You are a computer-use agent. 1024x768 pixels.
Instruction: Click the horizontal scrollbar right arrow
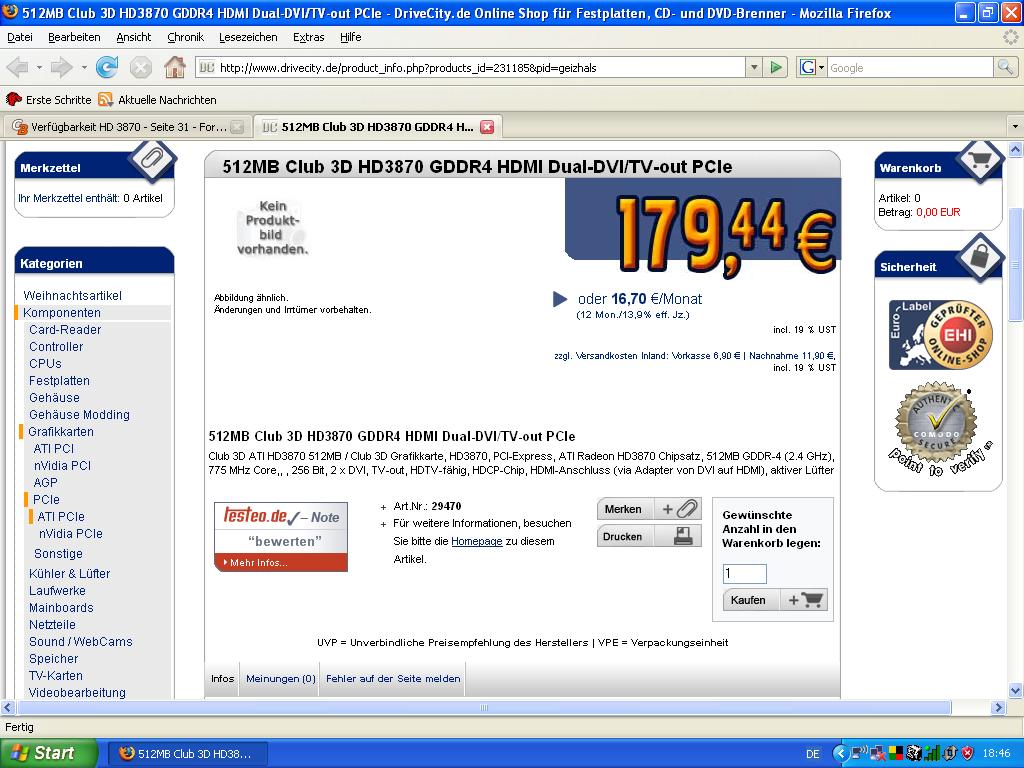tap(997, 707)
